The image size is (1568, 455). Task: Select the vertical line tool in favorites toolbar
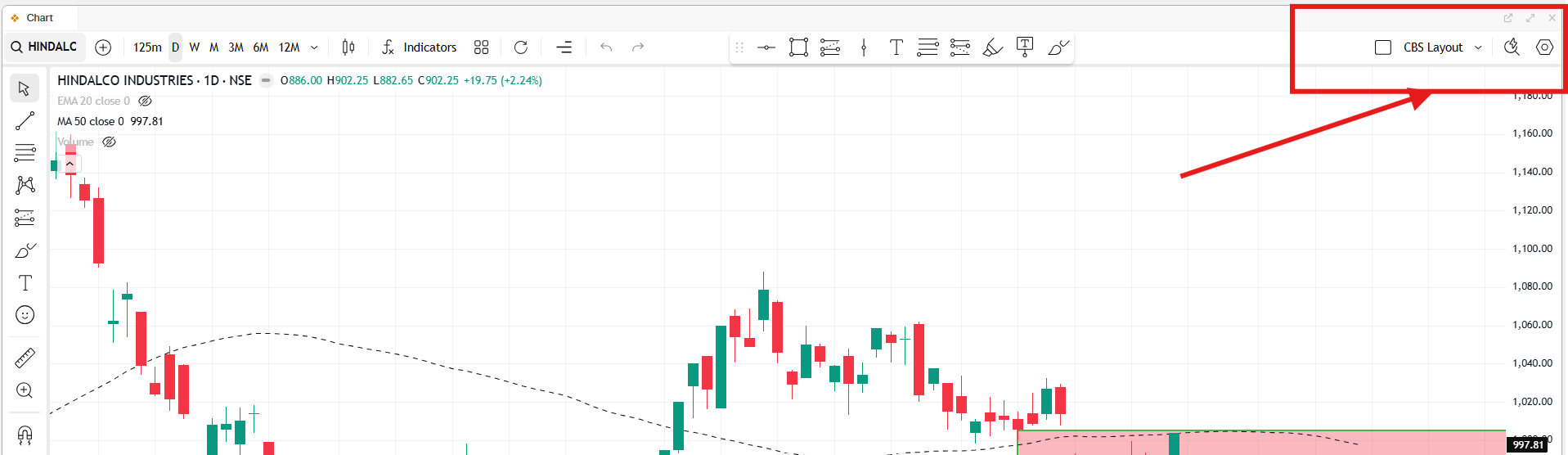click(x=864, y=47)
